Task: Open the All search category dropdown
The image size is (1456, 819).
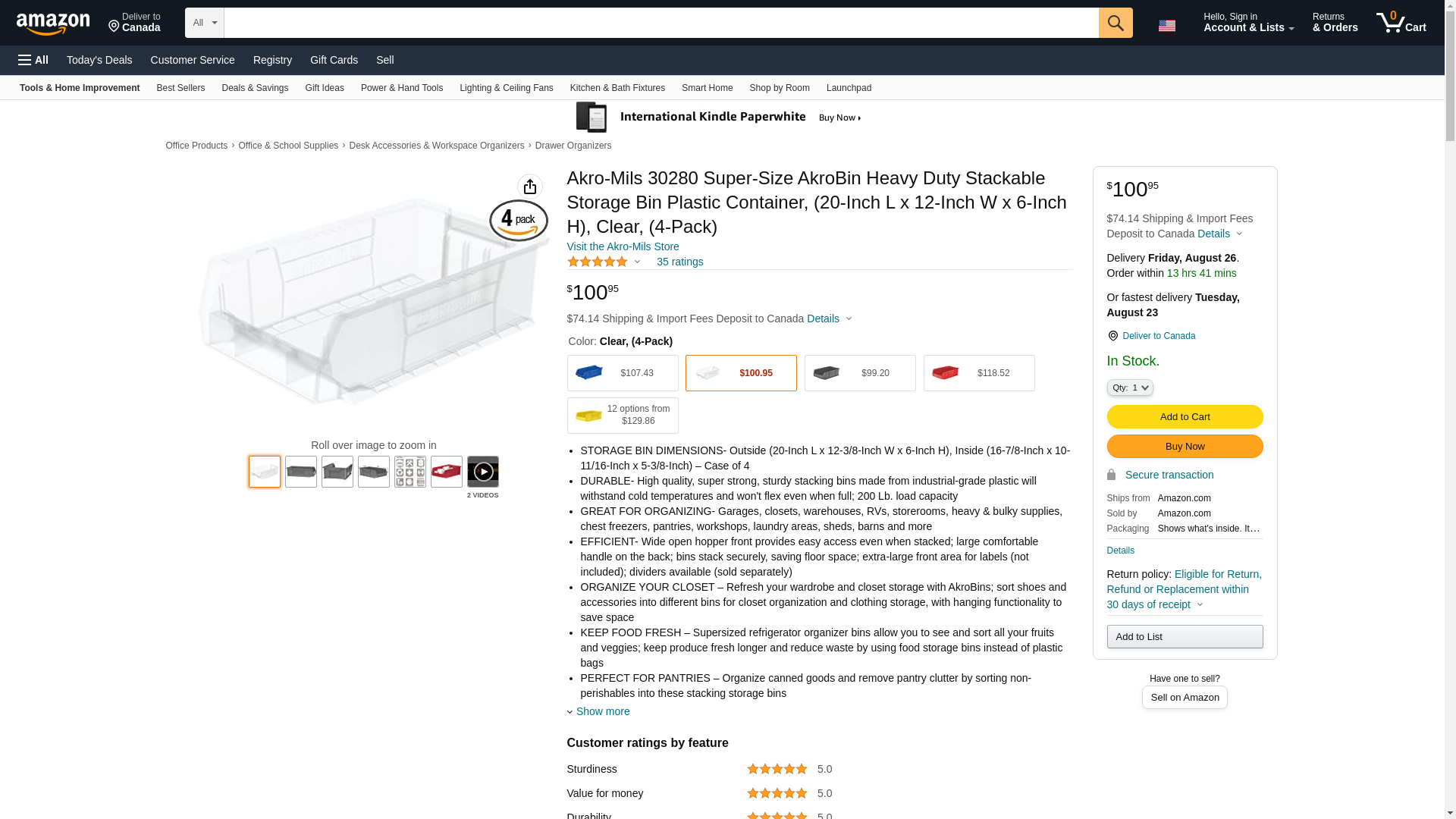Action: tap(204, 23)
